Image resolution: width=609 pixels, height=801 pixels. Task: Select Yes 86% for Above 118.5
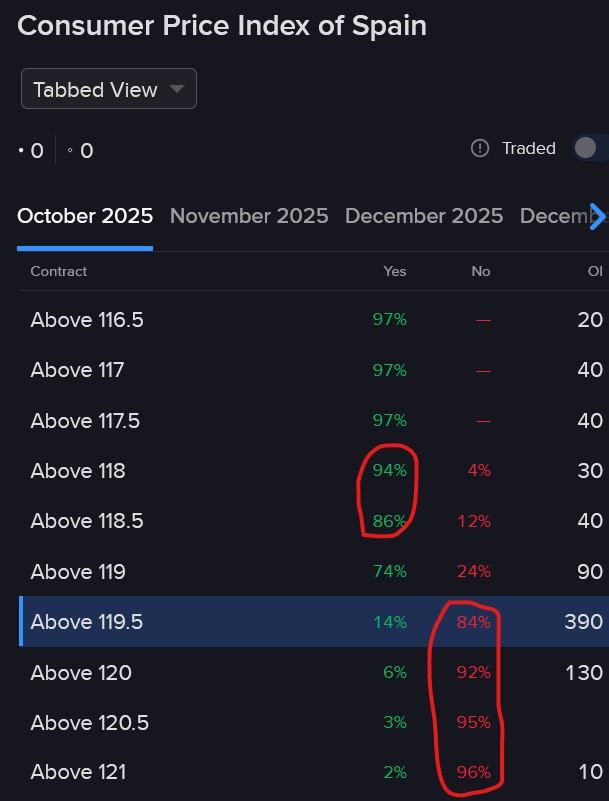[390, 520]
